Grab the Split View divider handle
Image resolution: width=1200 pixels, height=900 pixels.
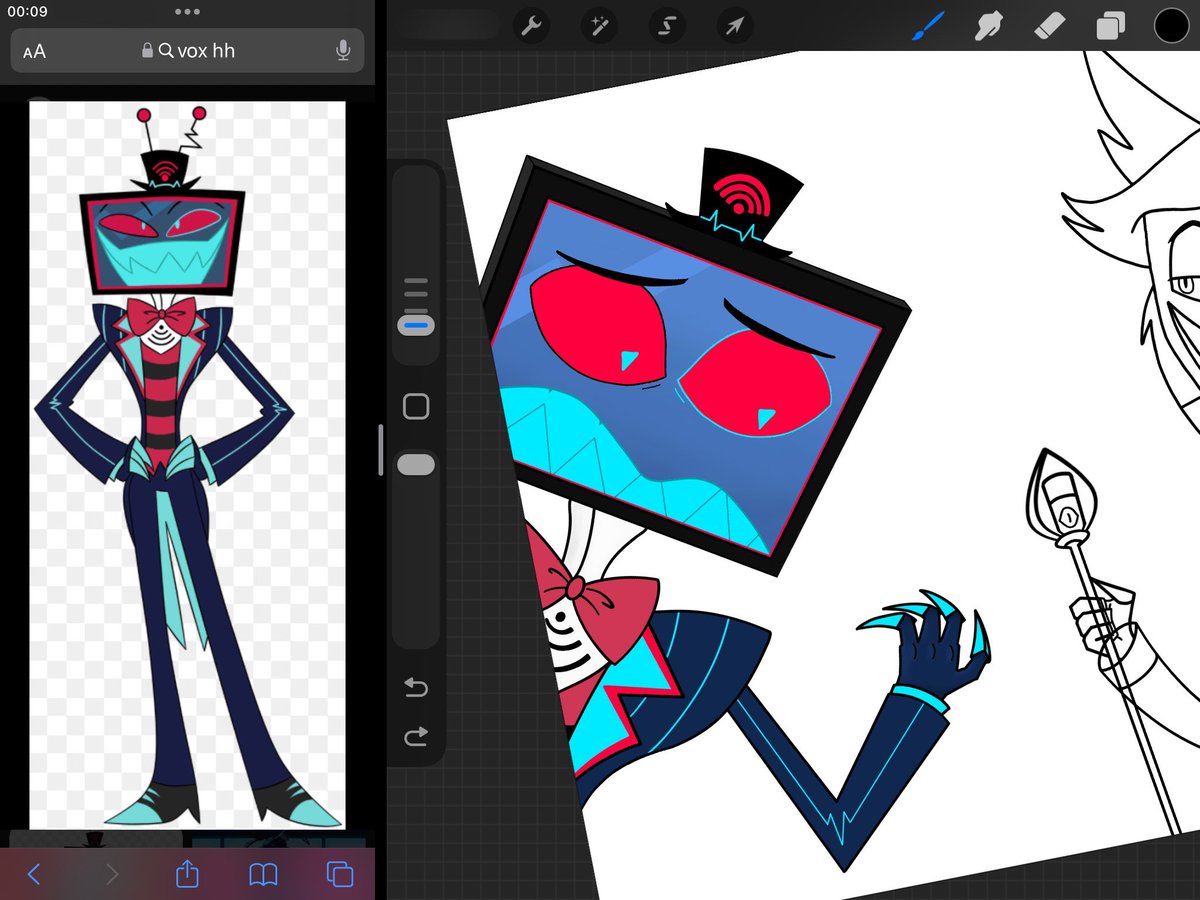(x=381, y=450)
